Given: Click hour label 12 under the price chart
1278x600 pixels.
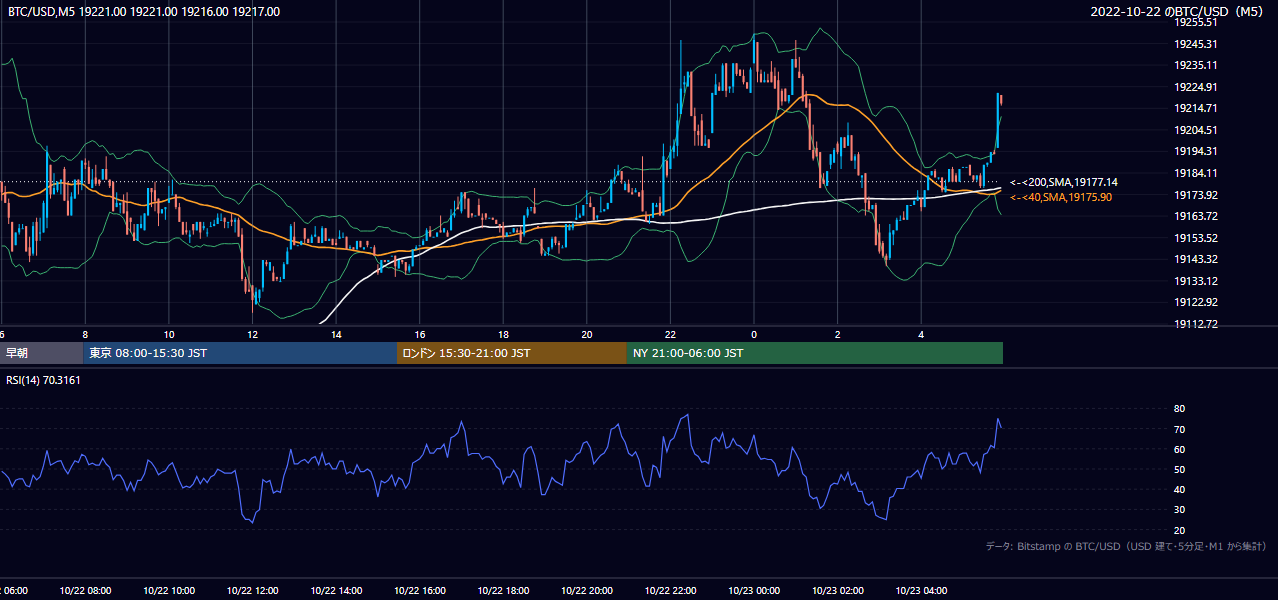Looking at the screenshot, I should click(x=253, y=335).
